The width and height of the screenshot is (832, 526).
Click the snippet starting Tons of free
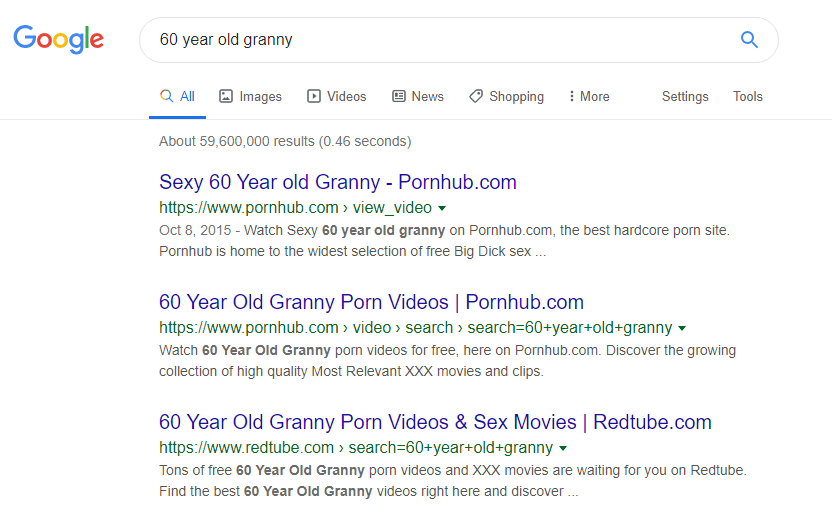(453, 480)
